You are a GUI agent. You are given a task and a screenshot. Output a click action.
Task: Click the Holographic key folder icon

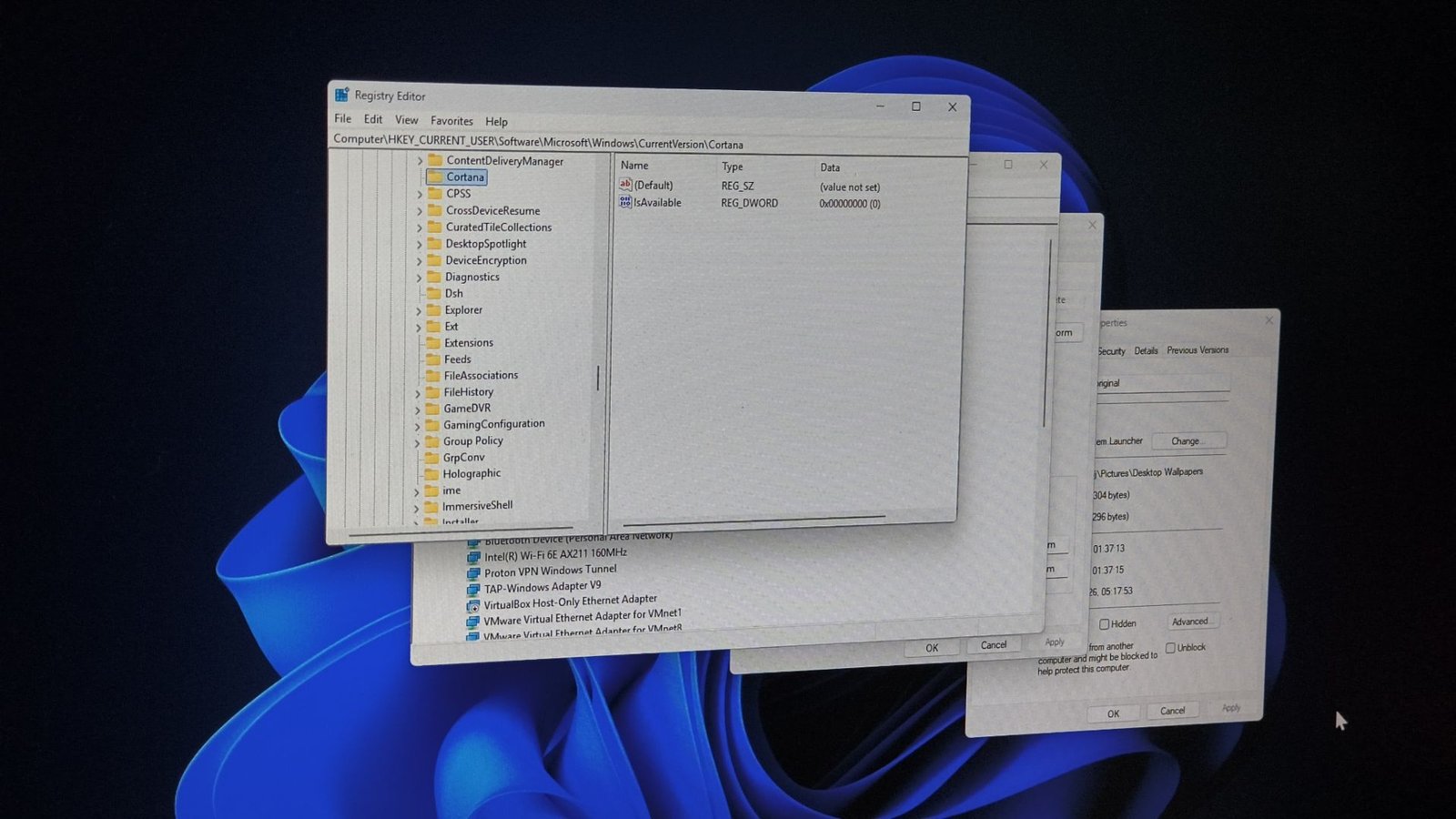(x=432, y=473)
